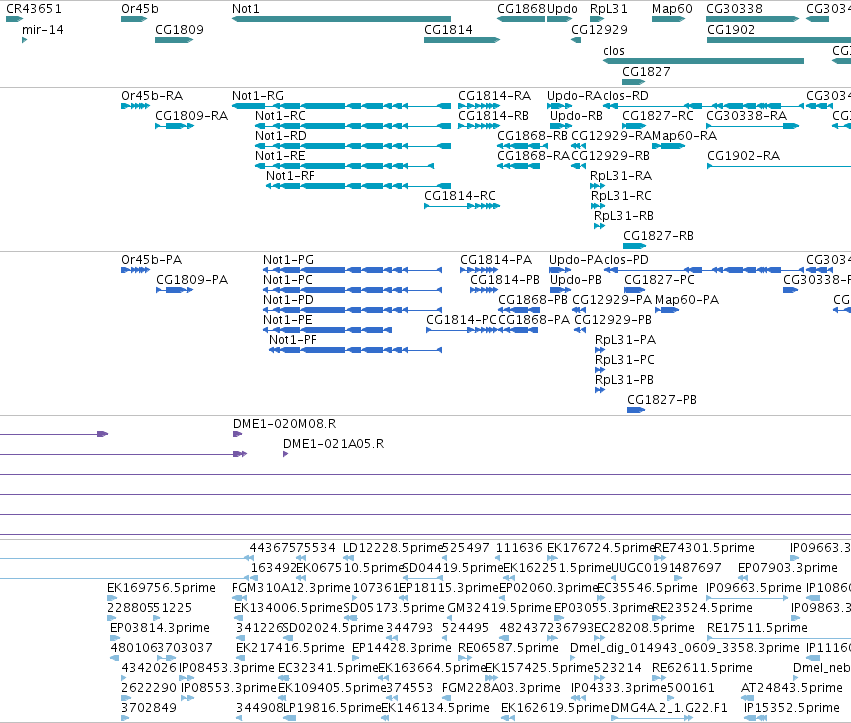This screenshot has height=723, width=851.
Task: Select the RpL31-RB transcript label
Action: [624, 215]
